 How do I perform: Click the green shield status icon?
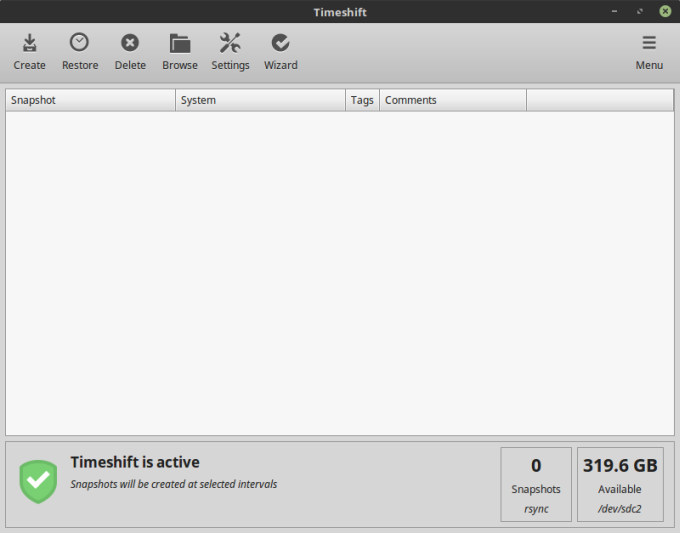coord(38,481)
